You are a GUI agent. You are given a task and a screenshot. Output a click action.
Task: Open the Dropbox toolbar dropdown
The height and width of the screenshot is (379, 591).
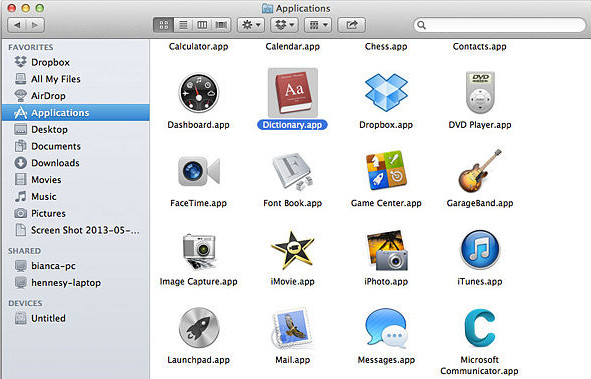click(285, 25)
